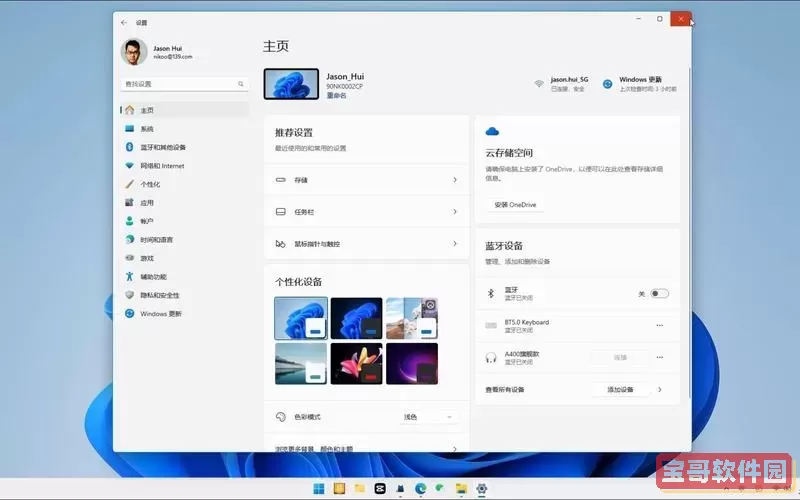This screenshot has height=500, width=800.
Task: Open the 鼠标指针与触控 recommended setting
Action: pos(366,244)
